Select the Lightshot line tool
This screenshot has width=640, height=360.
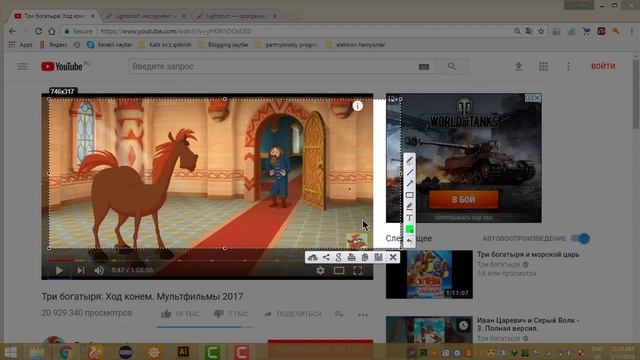(x=409, y=172)
